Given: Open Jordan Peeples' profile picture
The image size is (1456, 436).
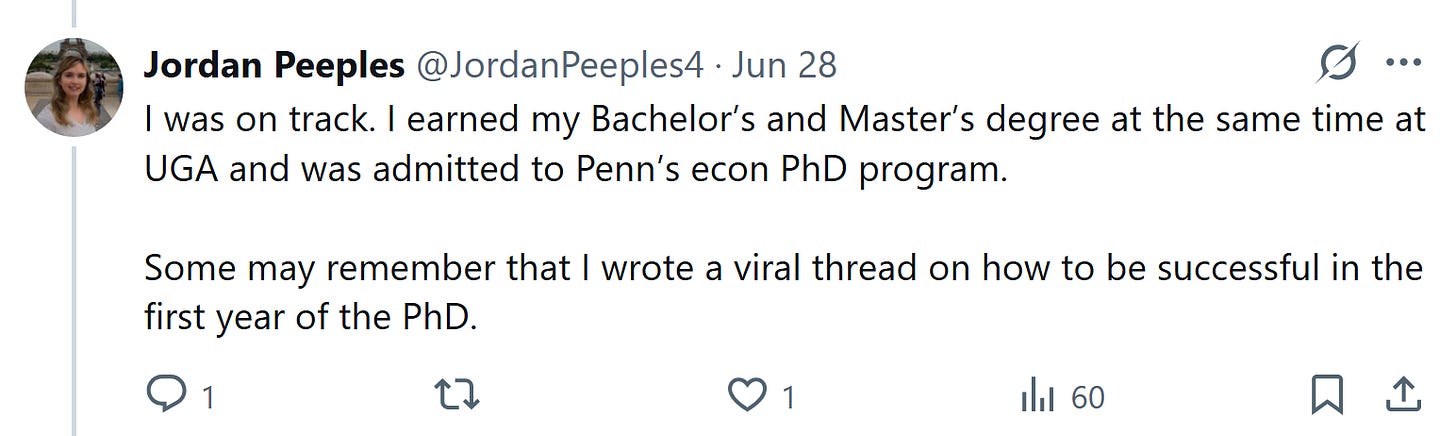Looking at the screenshot, I should coord(73,88).
